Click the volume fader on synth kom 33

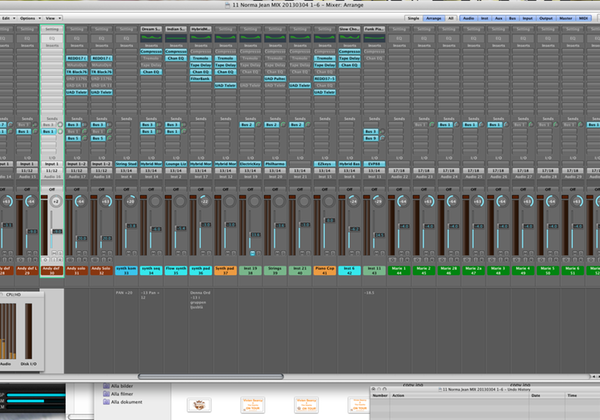click(131, 226)
